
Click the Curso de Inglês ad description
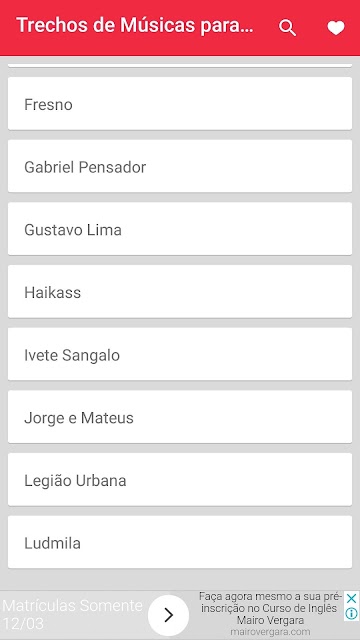(x=270, y=608)
